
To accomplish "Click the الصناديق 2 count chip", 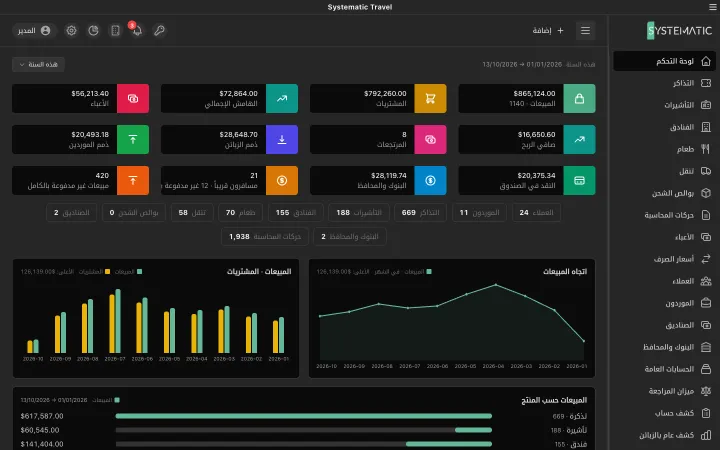I will 72,213.
